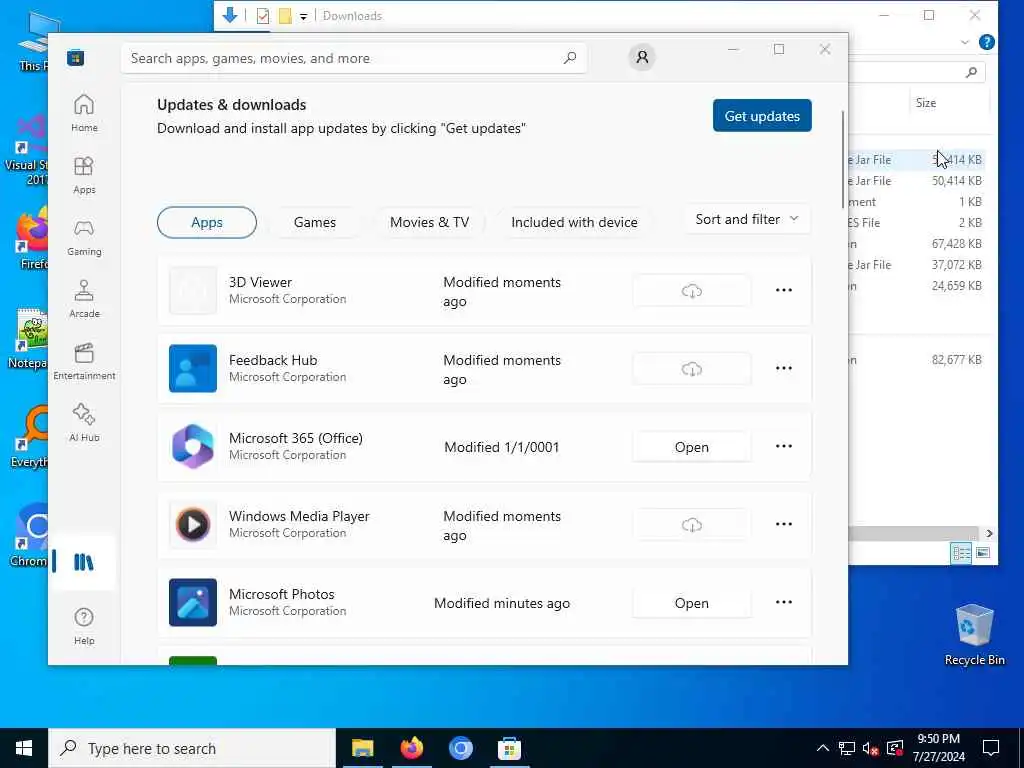Open the Gaming section
Image resolution: width=1024 pixels, height=768 pixels.
pos(84,238)
